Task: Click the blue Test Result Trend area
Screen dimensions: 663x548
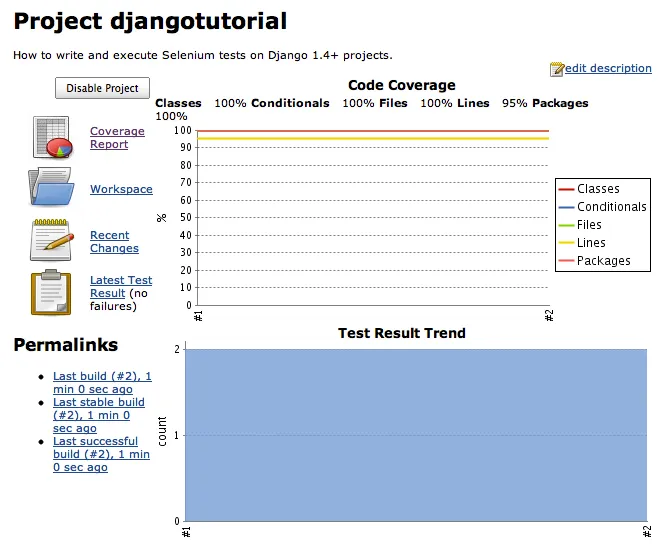Action: tap(416, 435)
